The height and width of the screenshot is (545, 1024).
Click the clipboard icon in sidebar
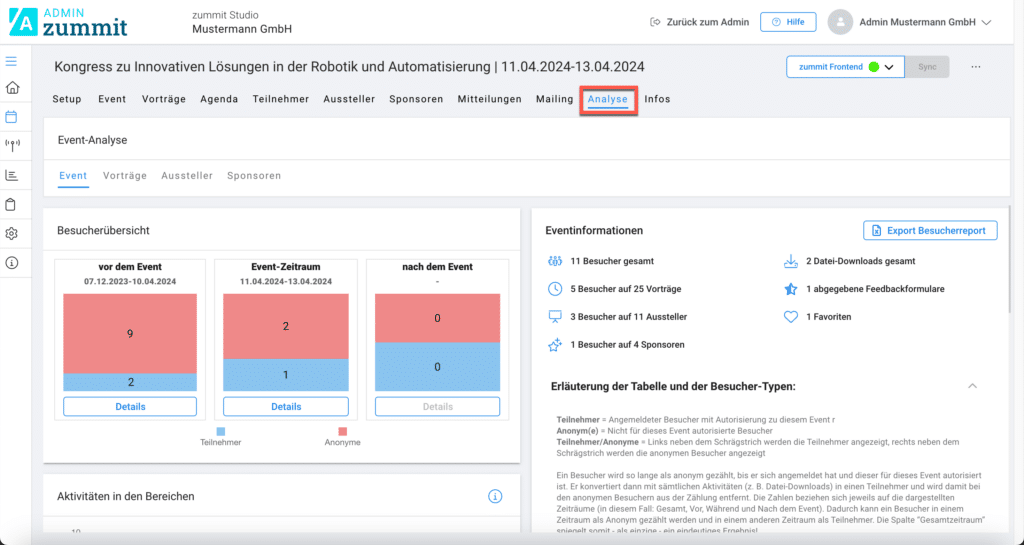tap(12, 204)
